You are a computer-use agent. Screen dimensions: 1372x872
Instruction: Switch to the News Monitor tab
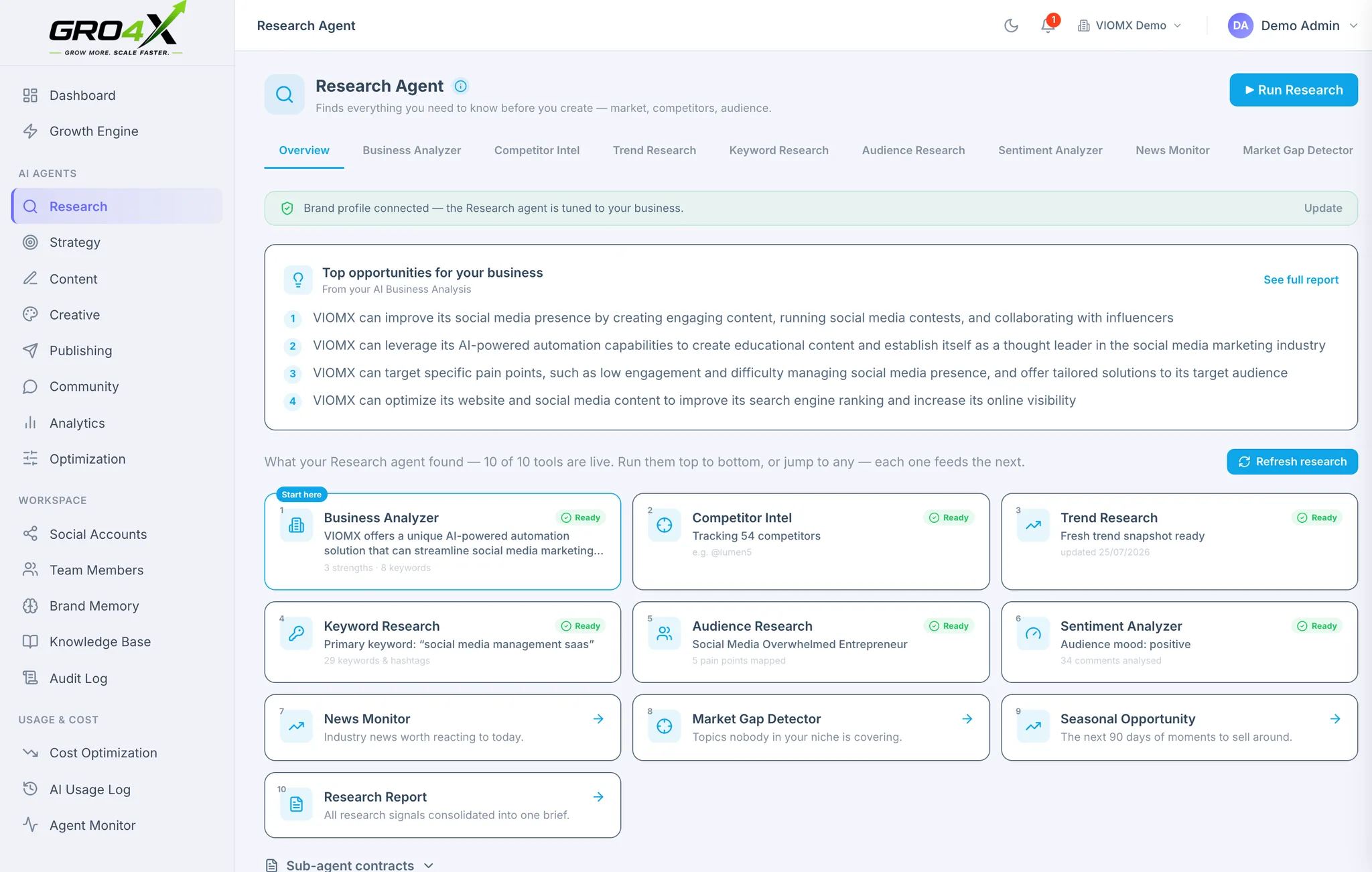(1173, 150)
